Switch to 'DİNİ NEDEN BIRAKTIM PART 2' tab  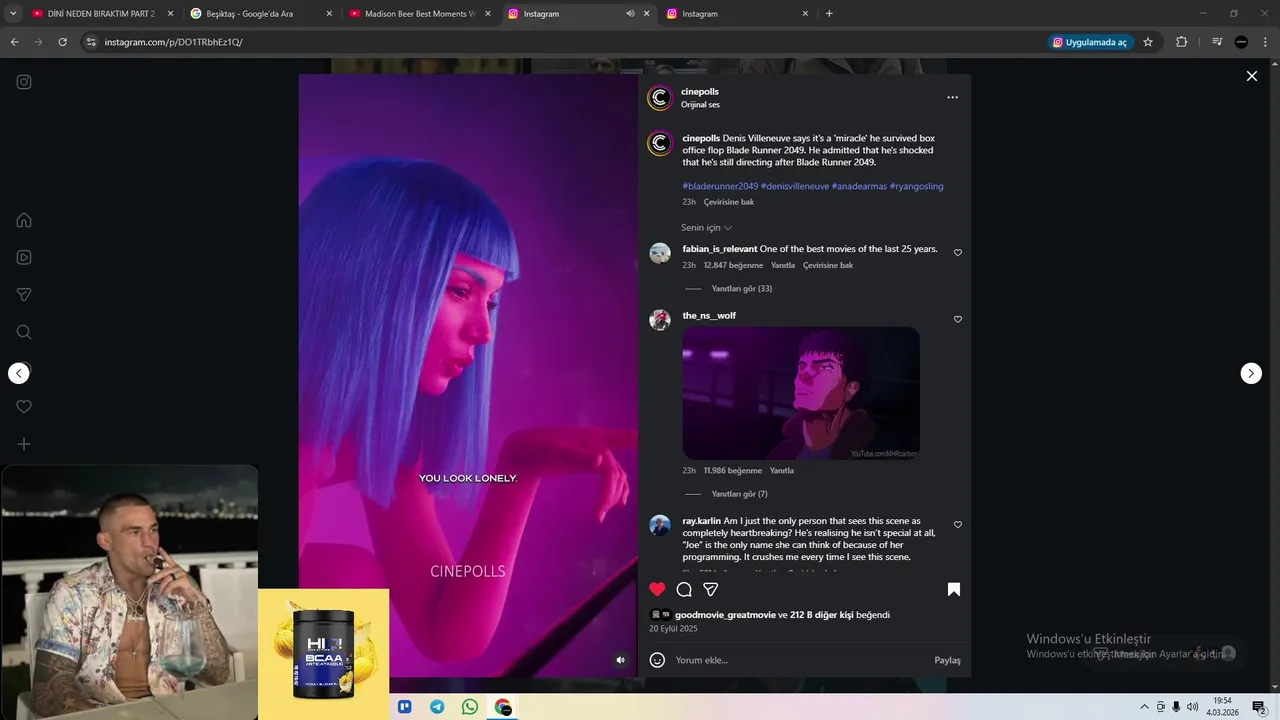coord(100,14)
